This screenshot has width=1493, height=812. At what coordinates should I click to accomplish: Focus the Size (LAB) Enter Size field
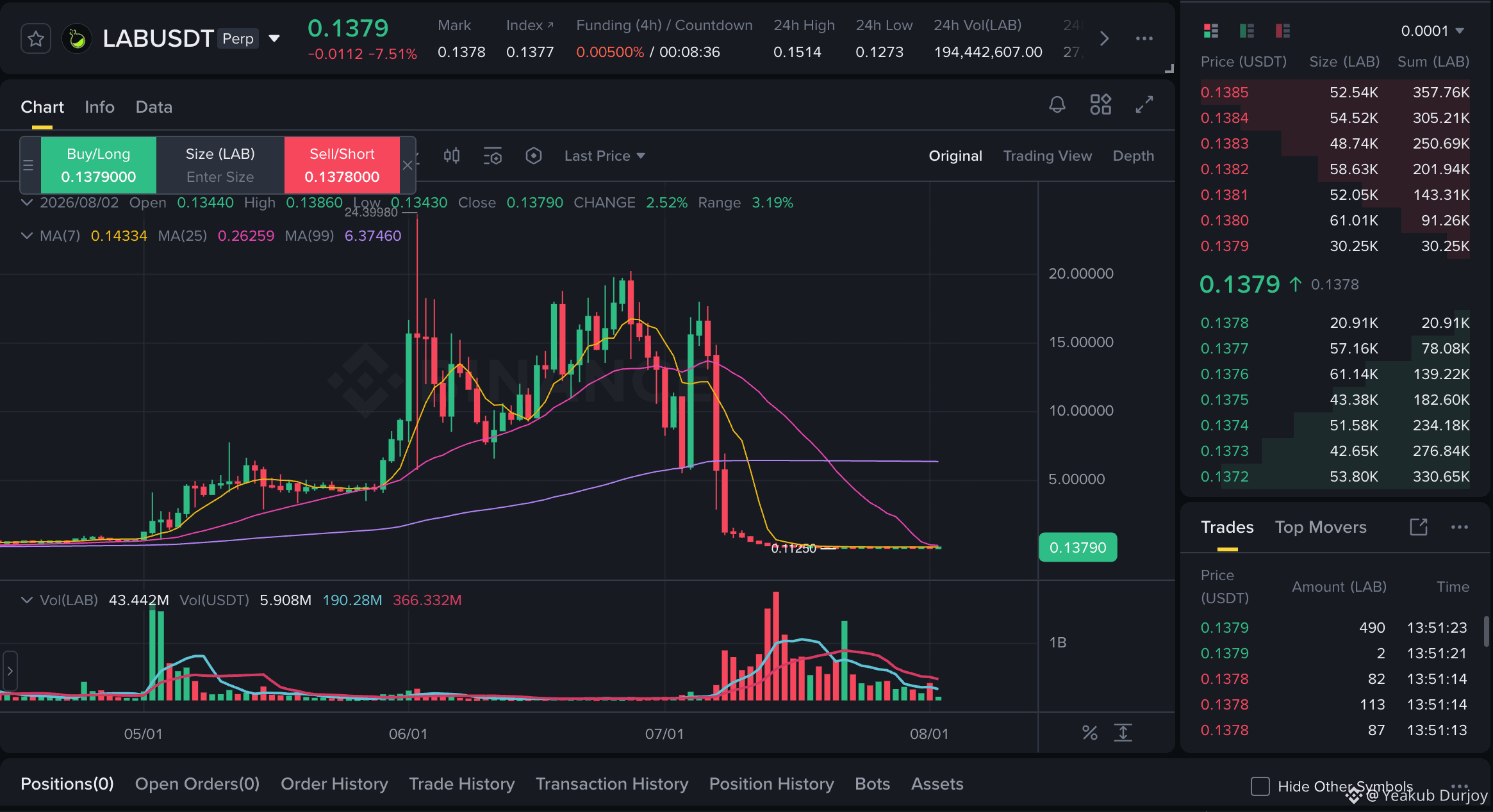[220, 165]
